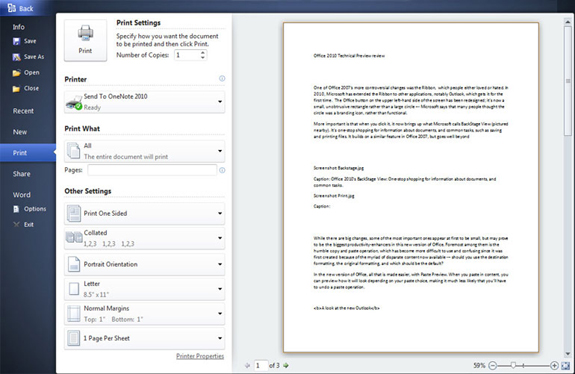This screenshot has width=575, height=374.
Task: Click the zoom slider handle
Action: point(513,365)
